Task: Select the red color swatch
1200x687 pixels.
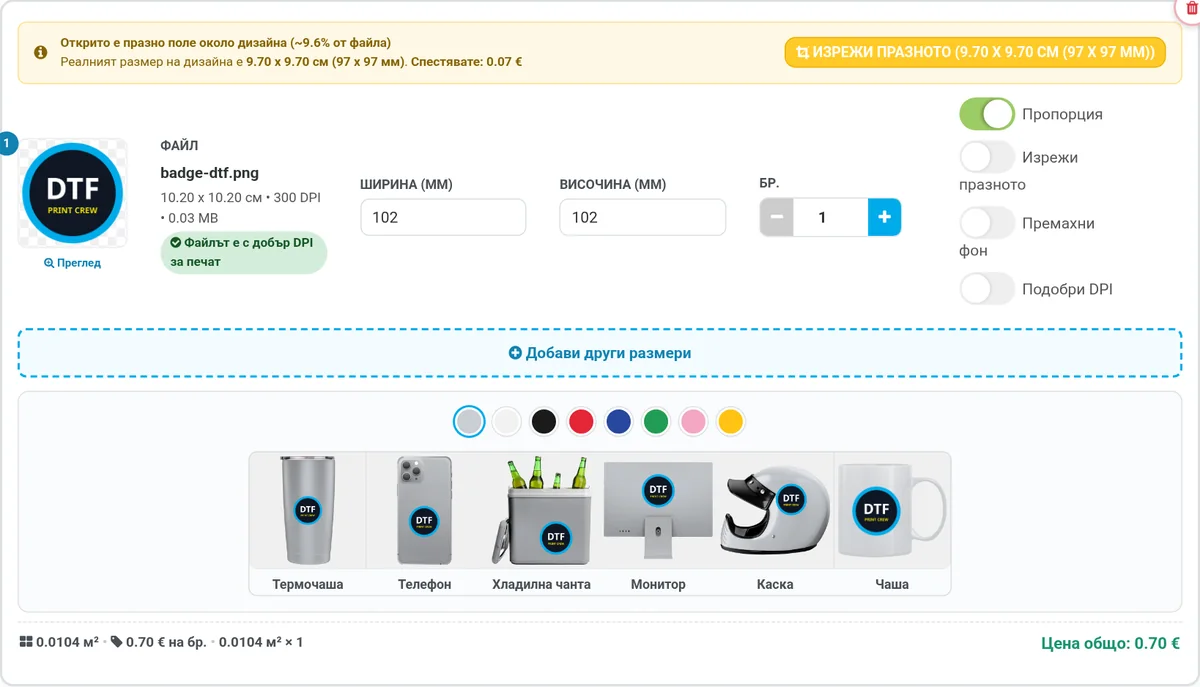Action: pos(582,422)
